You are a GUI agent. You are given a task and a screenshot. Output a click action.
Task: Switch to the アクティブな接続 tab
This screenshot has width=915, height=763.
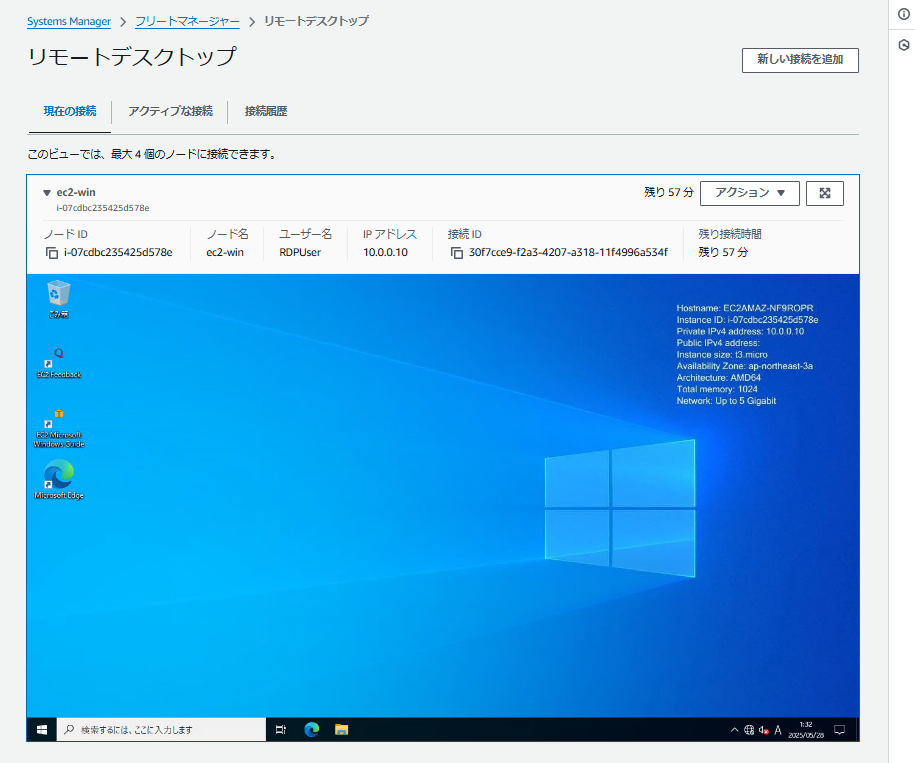(x=170, y=111)
